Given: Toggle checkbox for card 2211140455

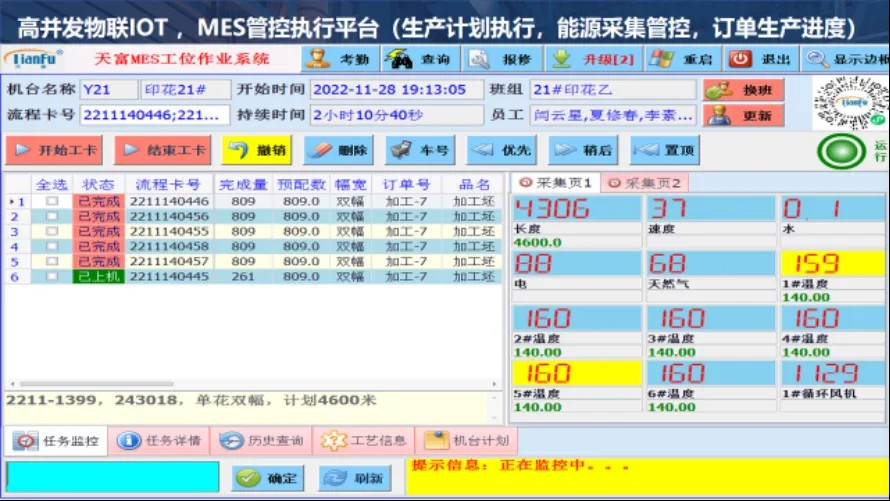Looking at the screenshot, I should coord(51,231).
